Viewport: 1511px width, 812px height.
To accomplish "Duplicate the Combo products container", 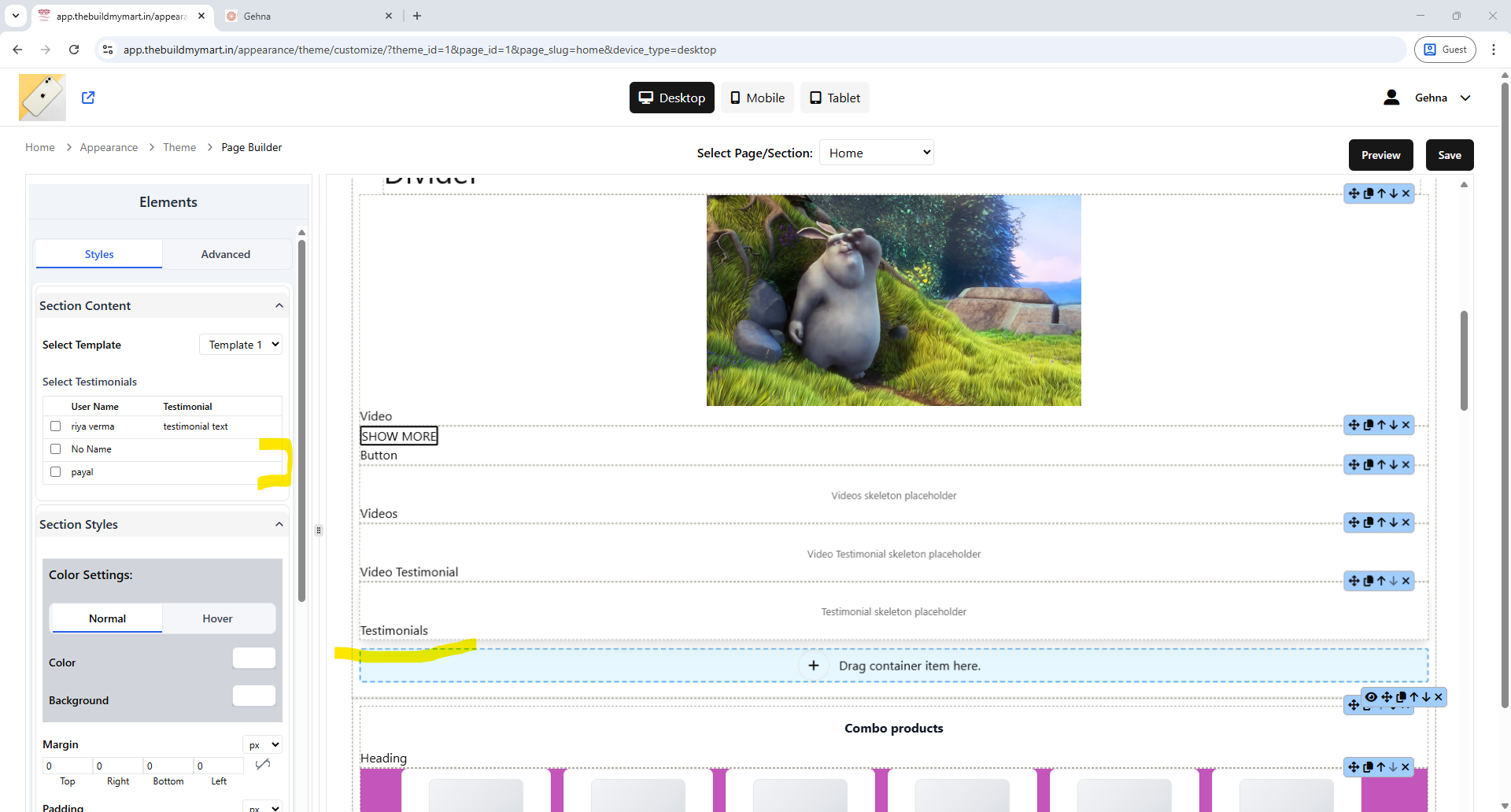I will click(1401, 697).
